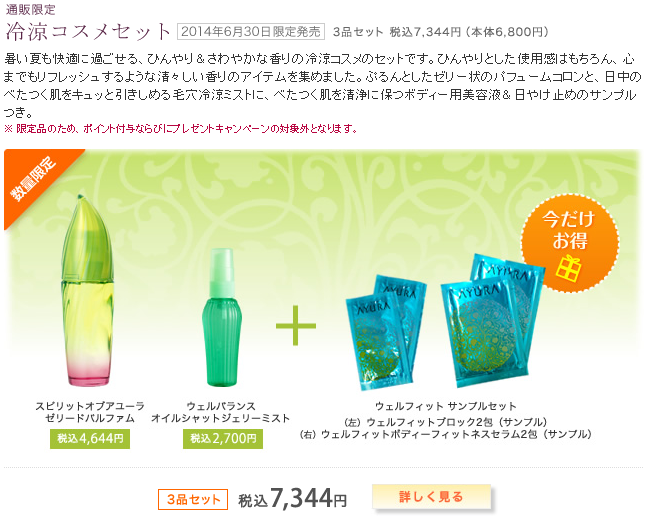
Task: Click the スピリットオブアユーラ ゼリードパルファム product name
Action: click(90, 412)
